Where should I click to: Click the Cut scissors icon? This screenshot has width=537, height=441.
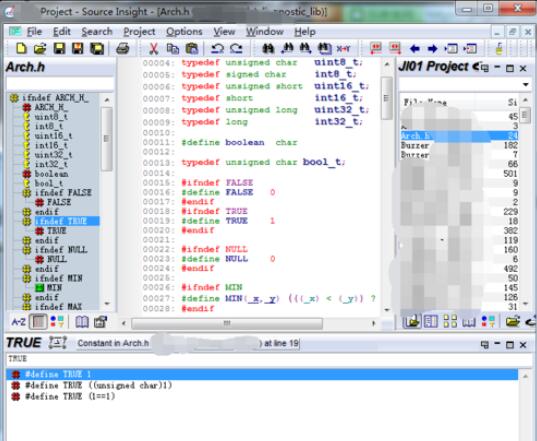tap(153, 49)
